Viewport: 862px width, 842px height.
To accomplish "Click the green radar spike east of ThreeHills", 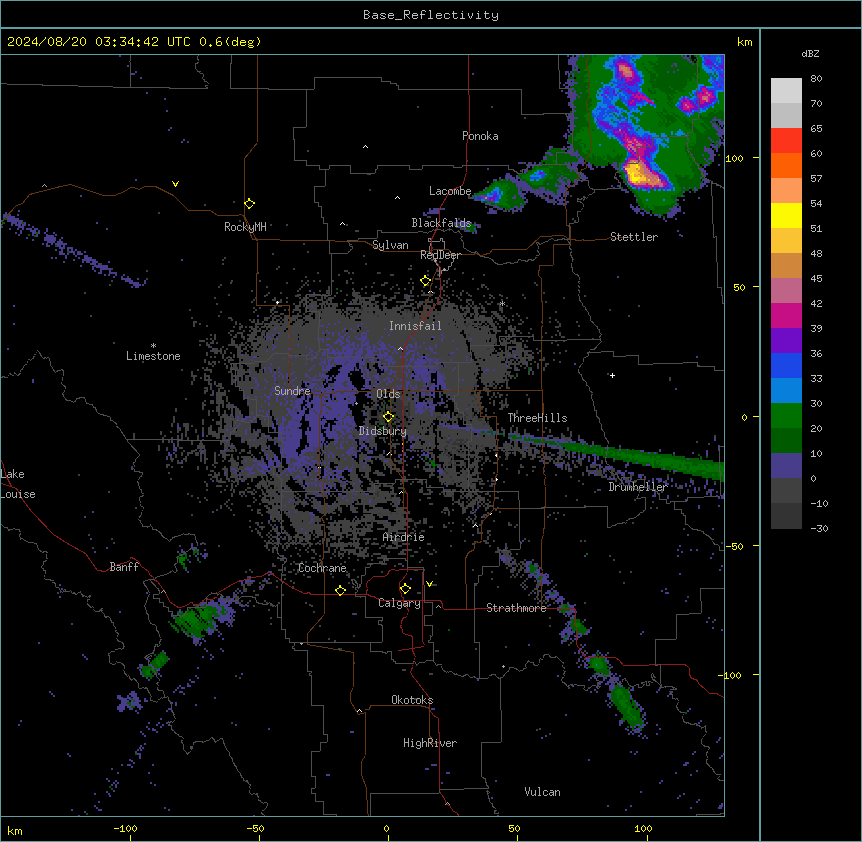I will (616, 454).
